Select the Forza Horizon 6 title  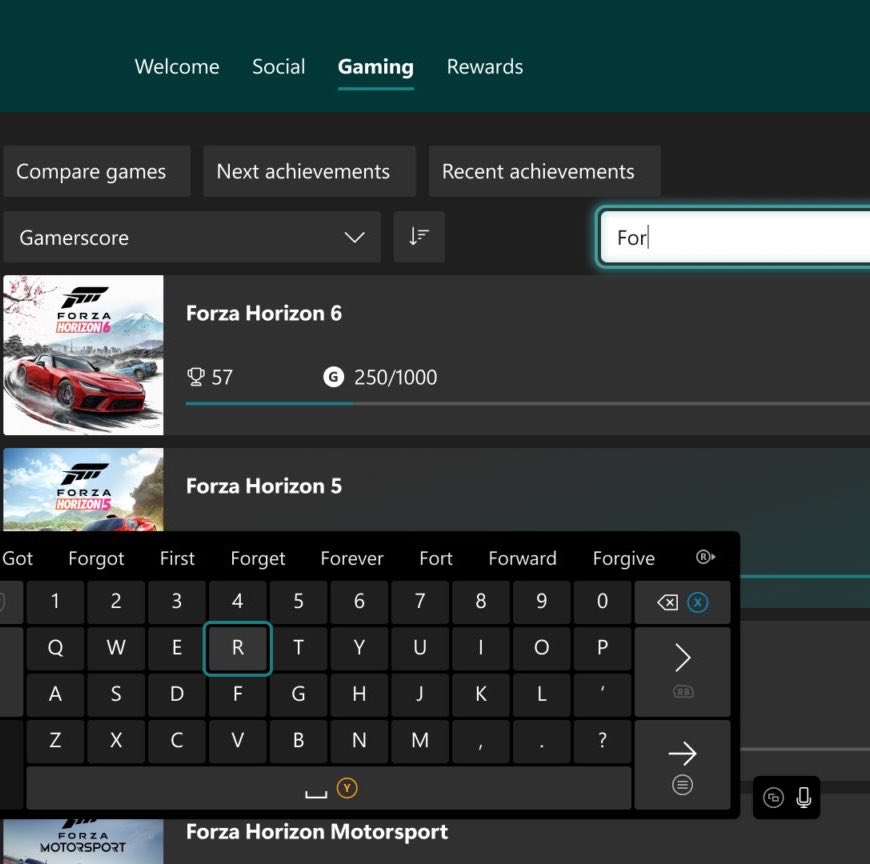click(264, 314)
